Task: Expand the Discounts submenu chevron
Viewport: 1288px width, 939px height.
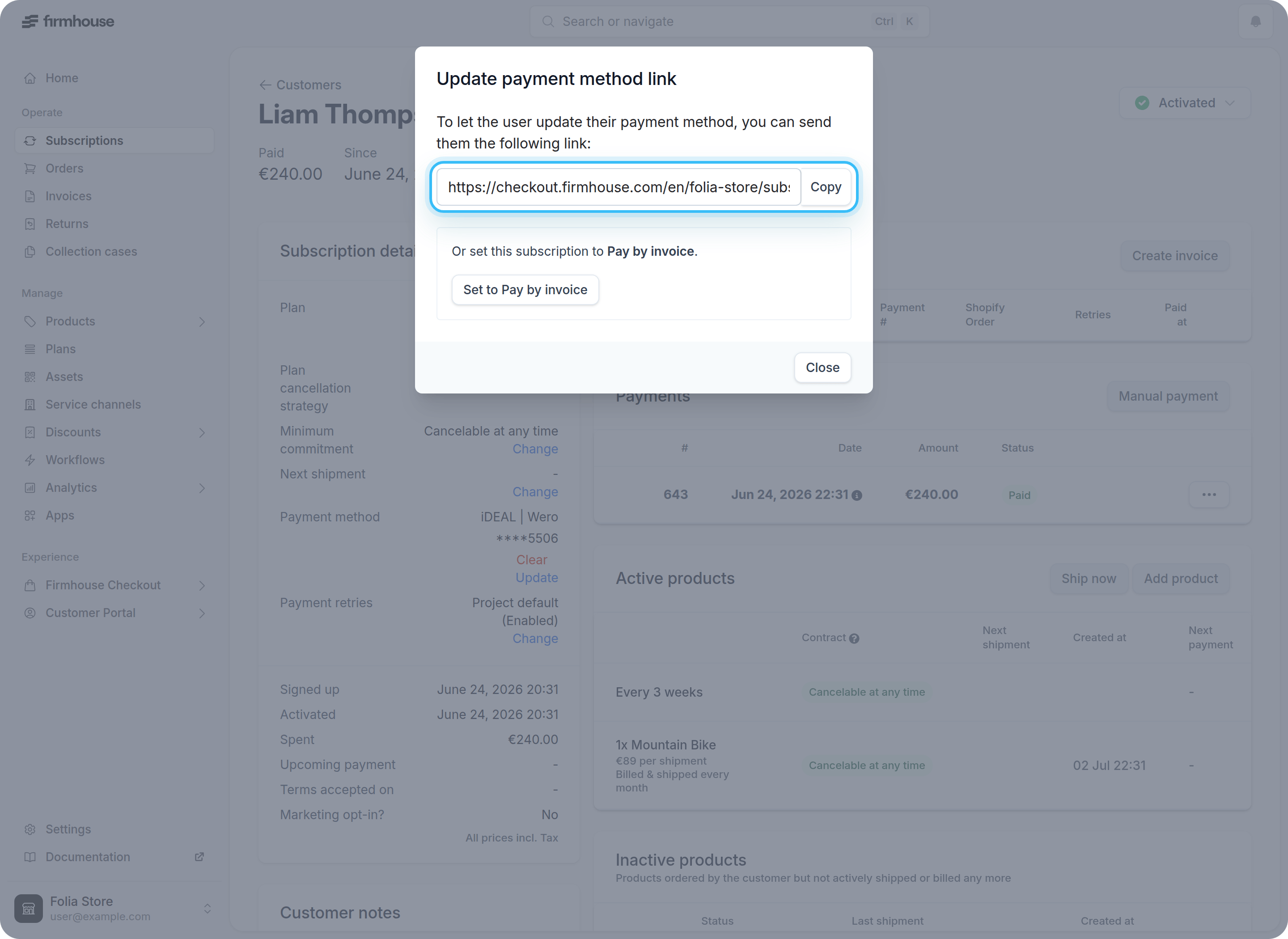Action: (202, 432)
